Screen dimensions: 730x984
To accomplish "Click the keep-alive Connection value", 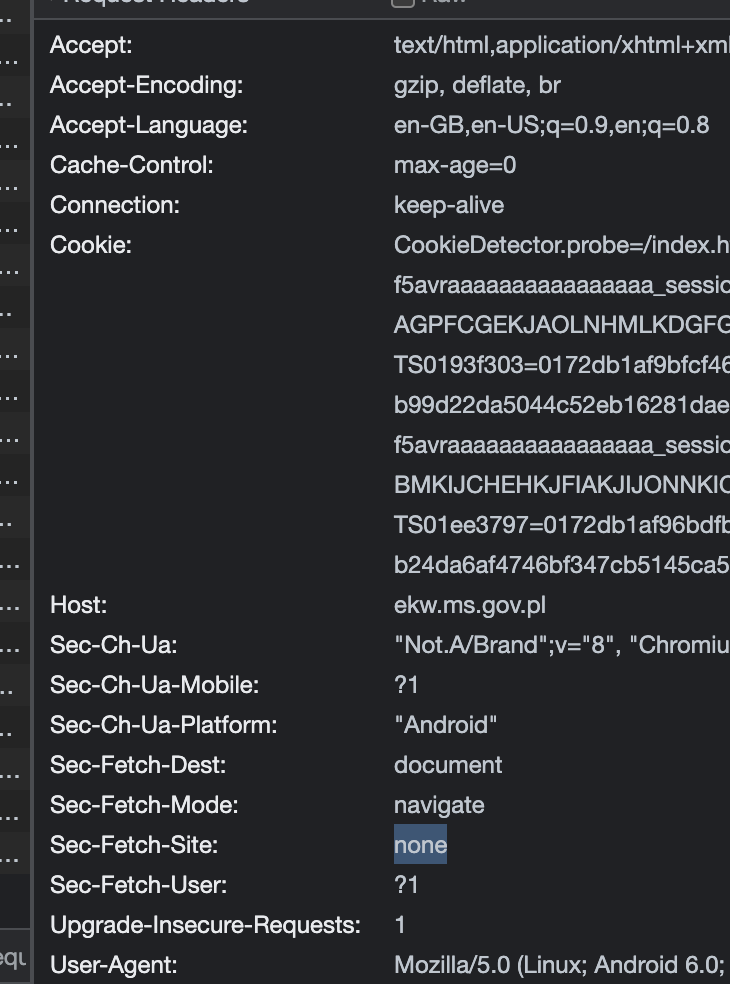I will [x=449, y=205].
